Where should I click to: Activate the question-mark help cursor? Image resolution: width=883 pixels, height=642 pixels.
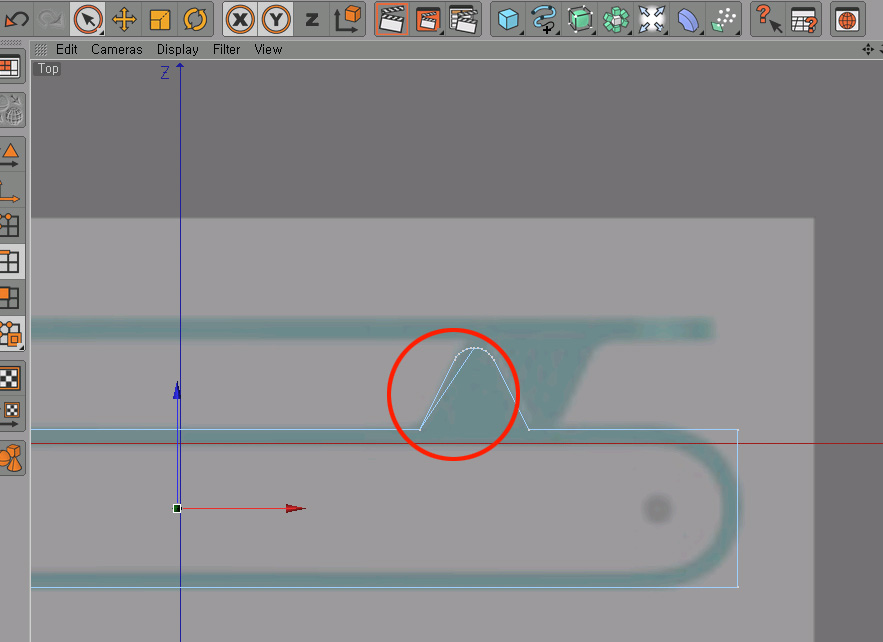(x=768, y=20)
